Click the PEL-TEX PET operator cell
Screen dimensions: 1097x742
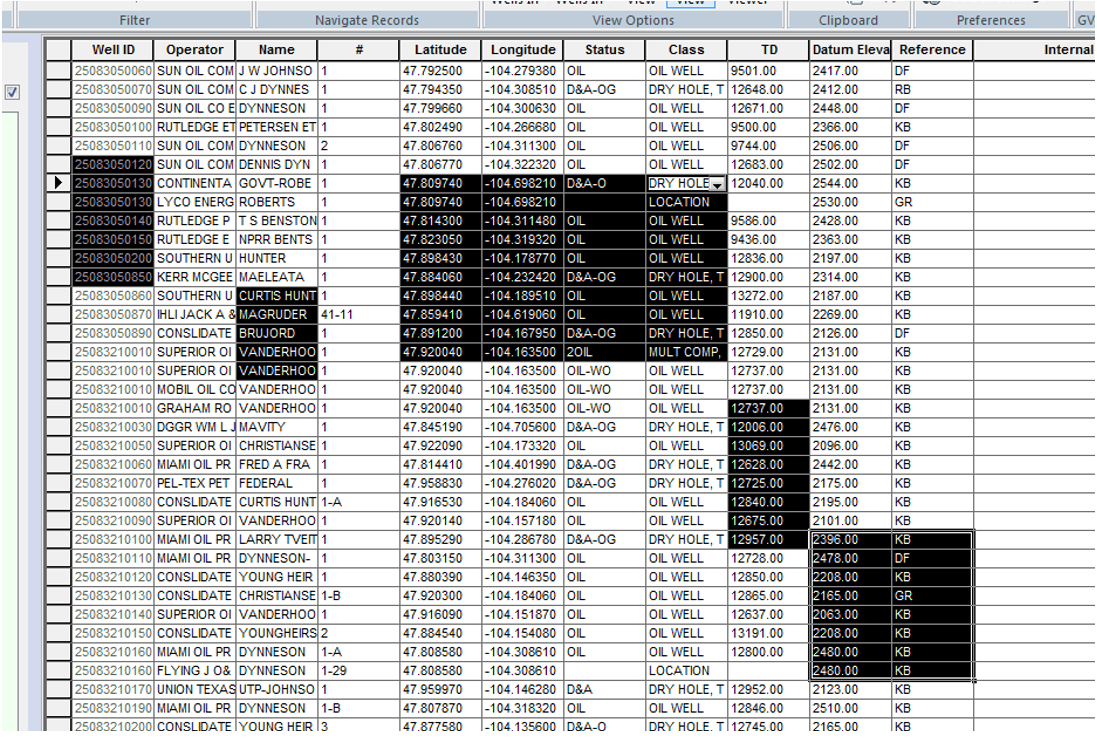pyautogui.click(x=194, y=483)
